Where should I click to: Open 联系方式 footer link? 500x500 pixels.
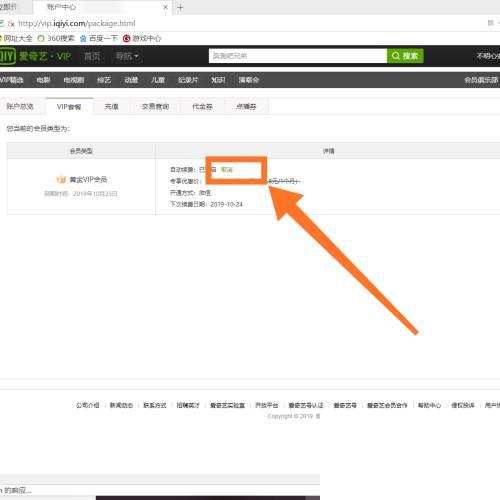[155, 405]
